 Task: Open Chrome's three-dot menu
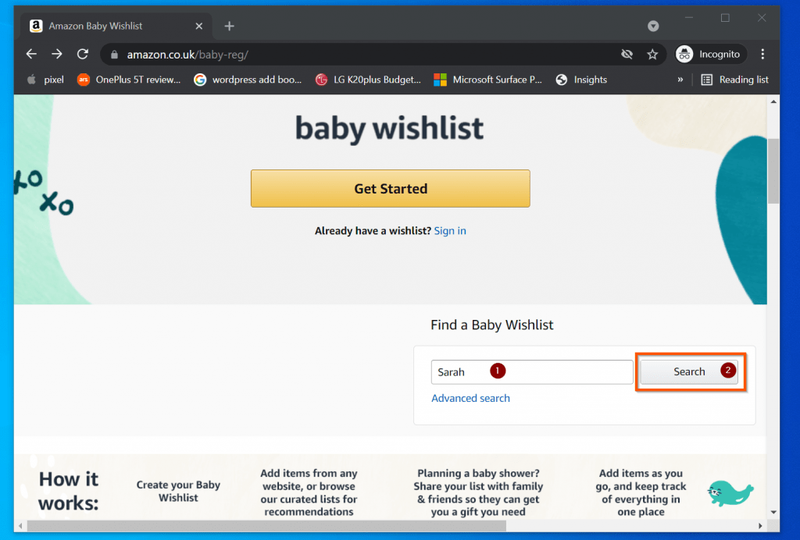(763, 54)
